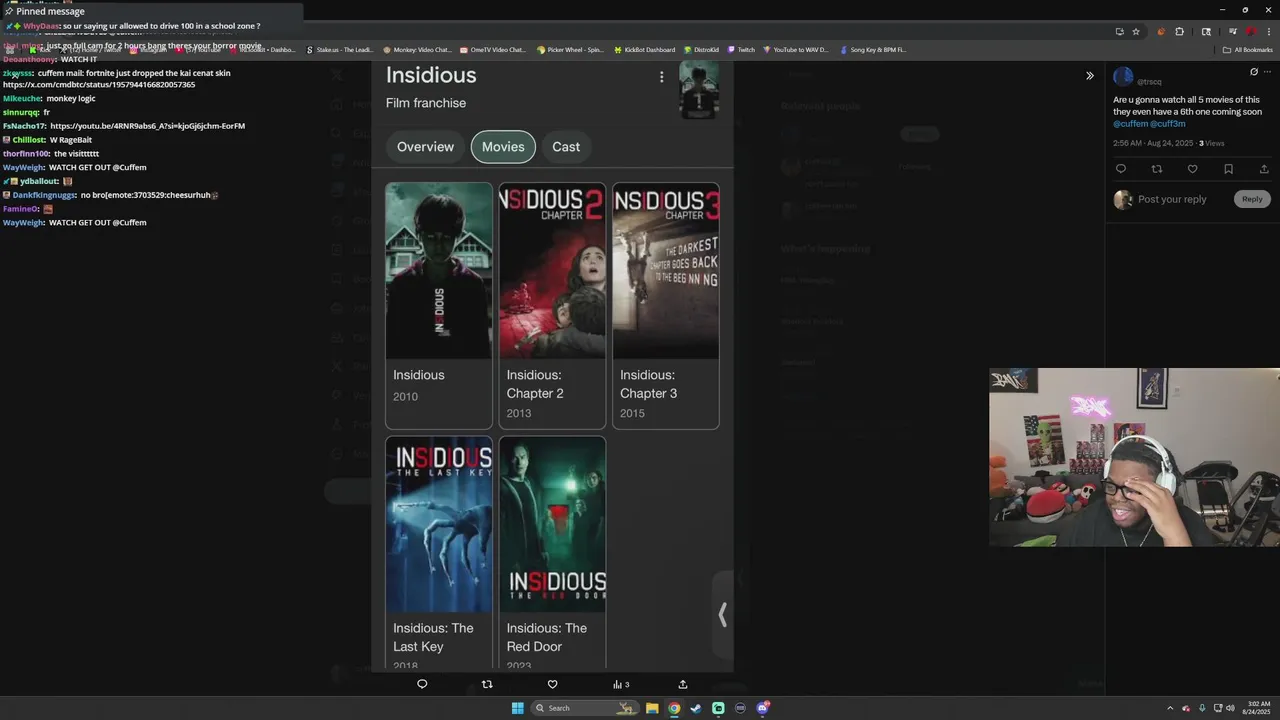Open Chrome from the taskbar
This screenshot has height=720, width=1280.
[674, 708]
